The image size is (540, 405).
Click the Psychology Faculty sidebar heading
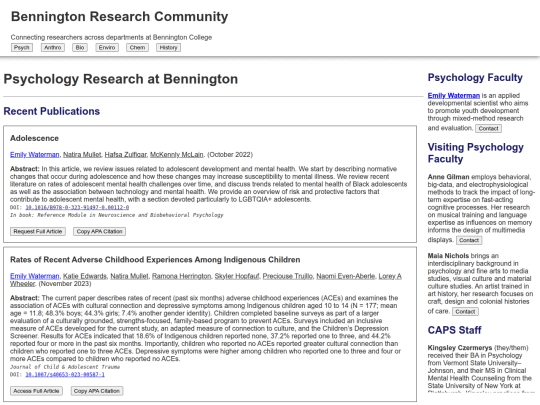pos(475,77)
